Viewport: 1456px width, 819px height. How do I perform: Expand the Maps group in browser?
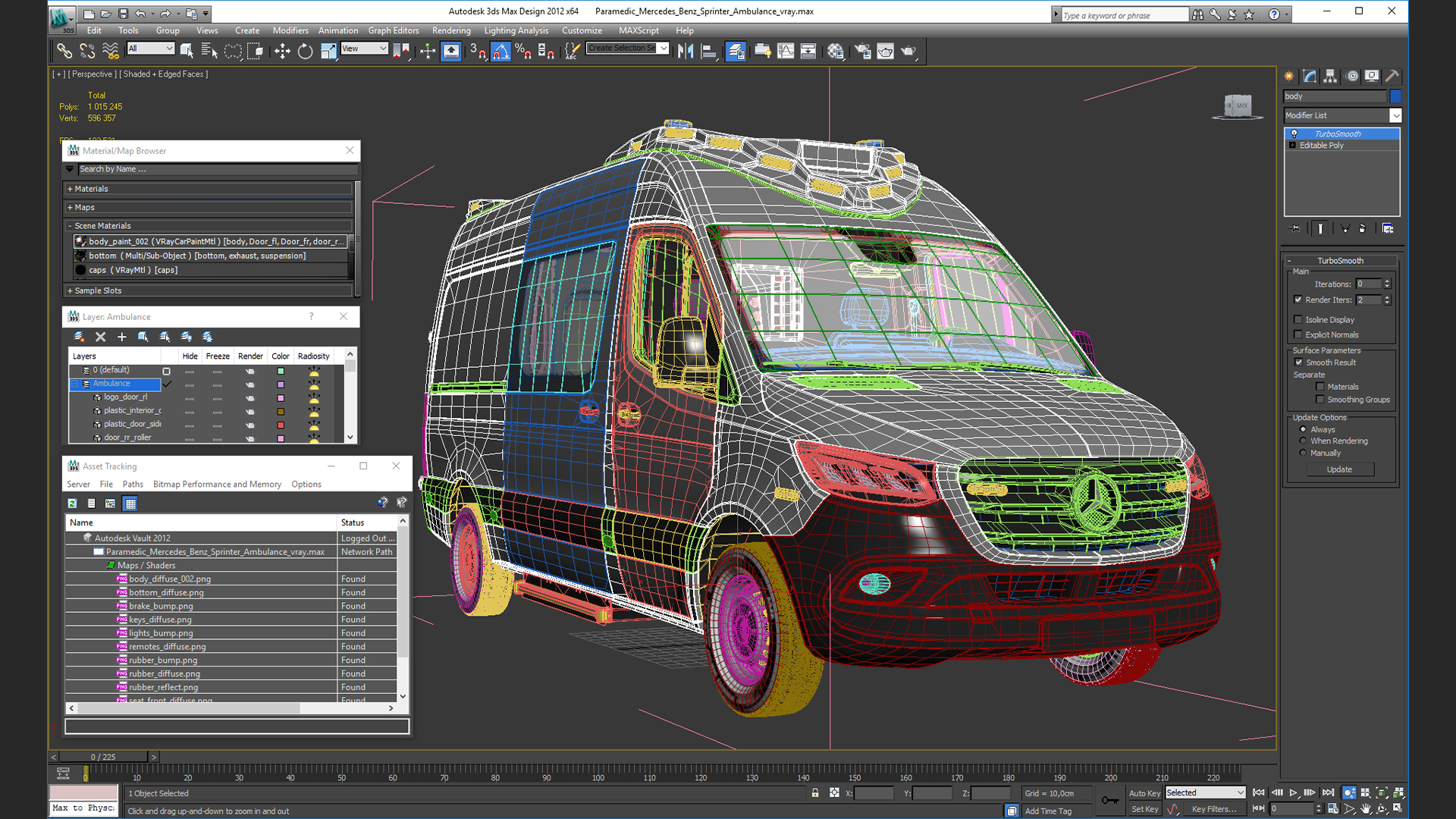point(209,207)
